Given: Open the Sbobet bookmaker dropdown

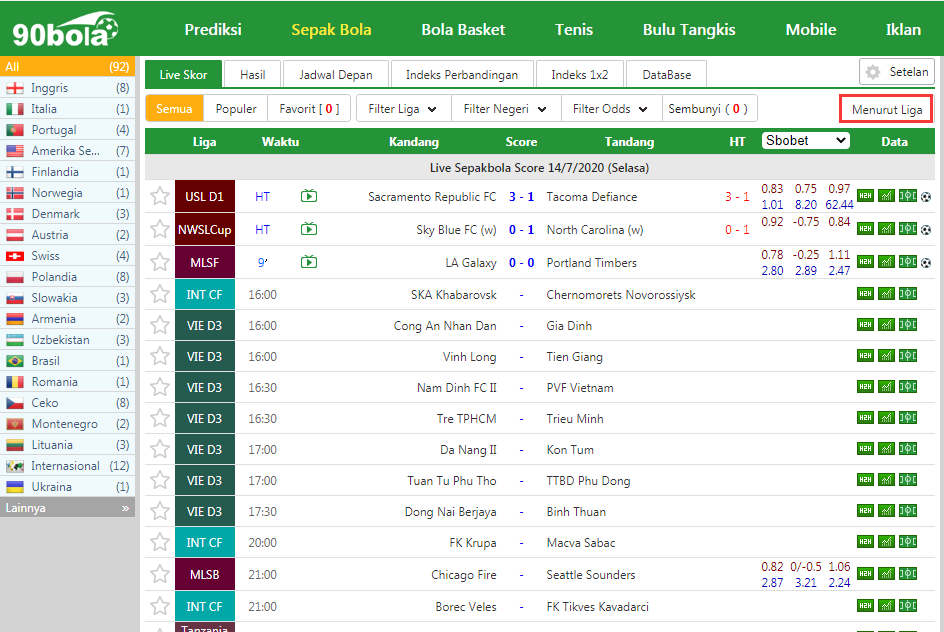Looking at the screenshot, I should coord(806,141).
